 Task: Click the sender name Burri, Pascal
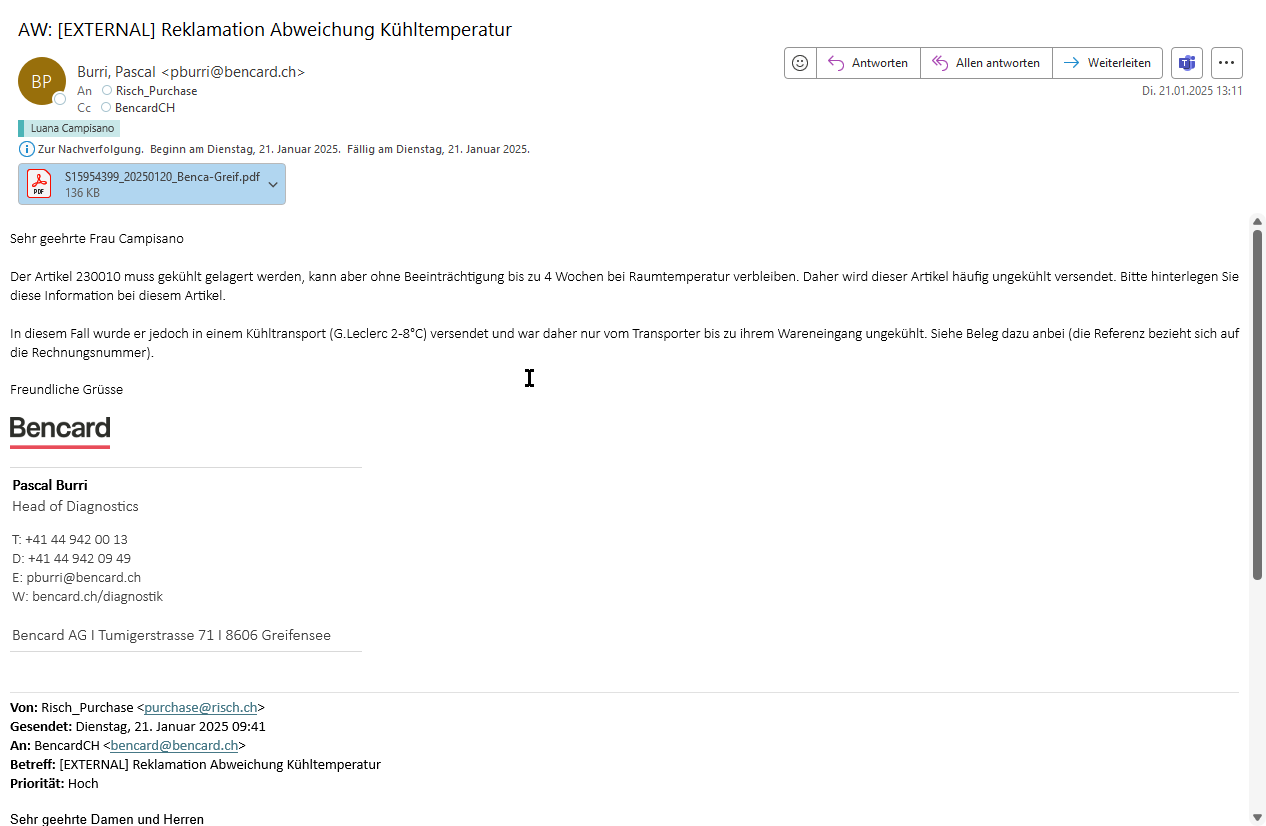[x=116, y=72]
